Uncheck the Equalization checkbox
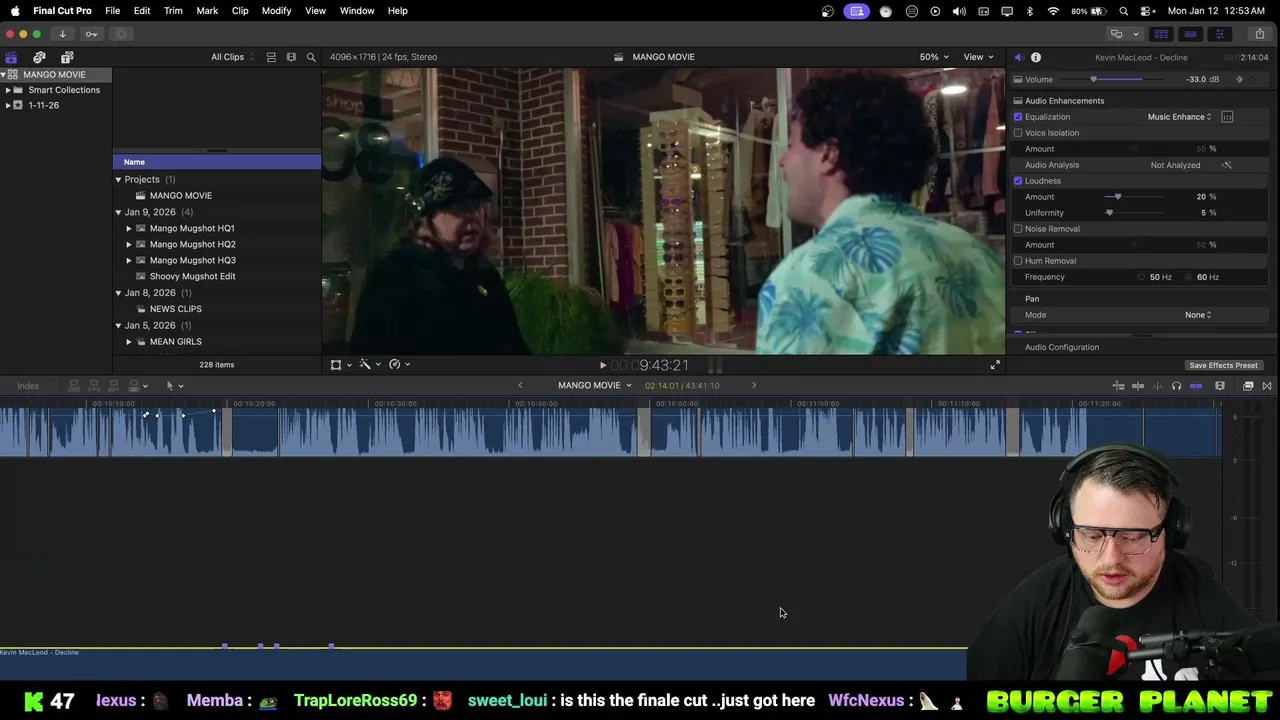This screenshot has height=720, width=1280. click(x=1018, y=117)
